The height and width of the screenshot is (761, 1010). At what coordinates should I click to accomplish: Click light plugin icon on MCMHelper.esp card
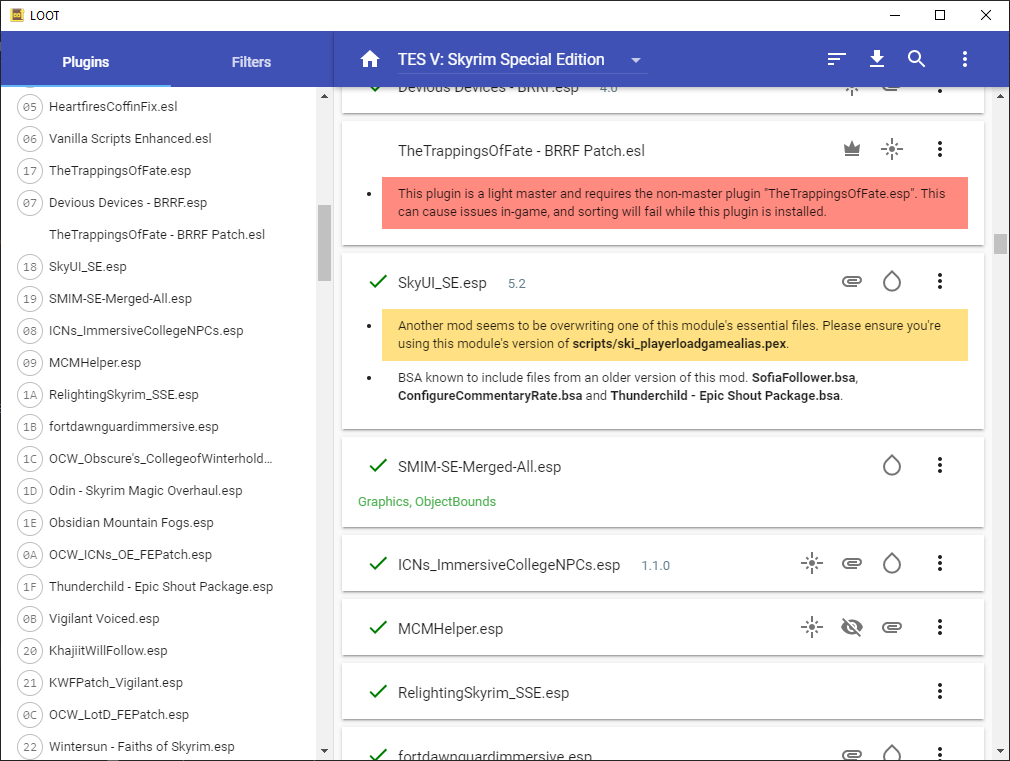tap(812, 627)
